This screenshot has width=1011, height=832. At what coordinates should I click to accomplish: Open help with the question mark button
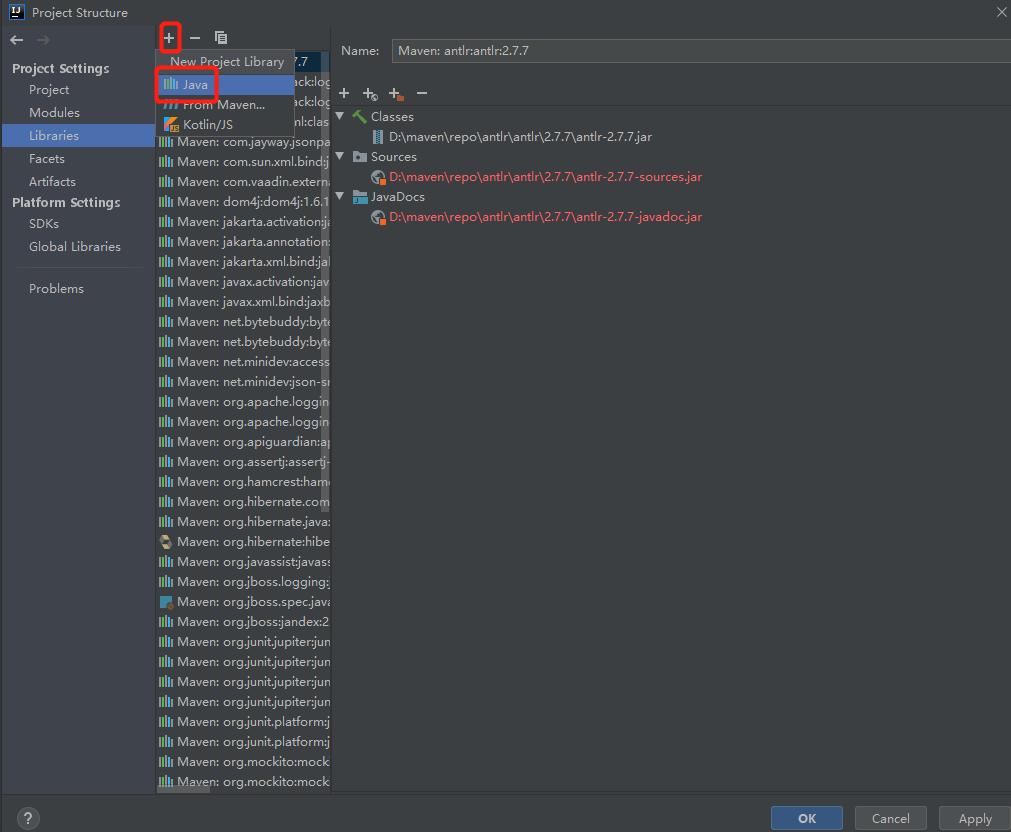tap(29, 818)
